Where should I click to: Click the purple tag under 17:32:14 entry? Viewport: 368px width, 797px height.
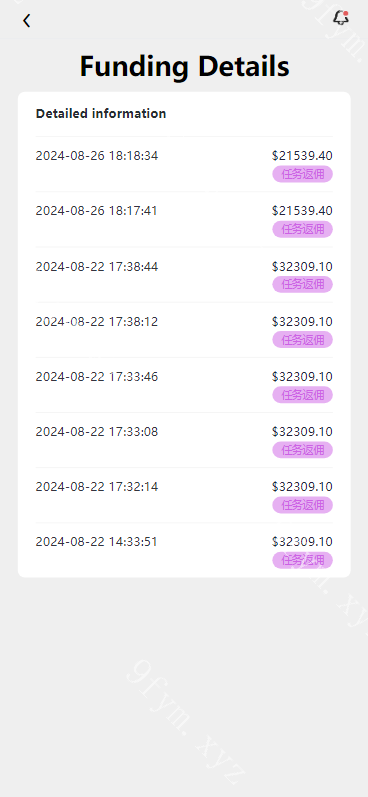(302, 505)
